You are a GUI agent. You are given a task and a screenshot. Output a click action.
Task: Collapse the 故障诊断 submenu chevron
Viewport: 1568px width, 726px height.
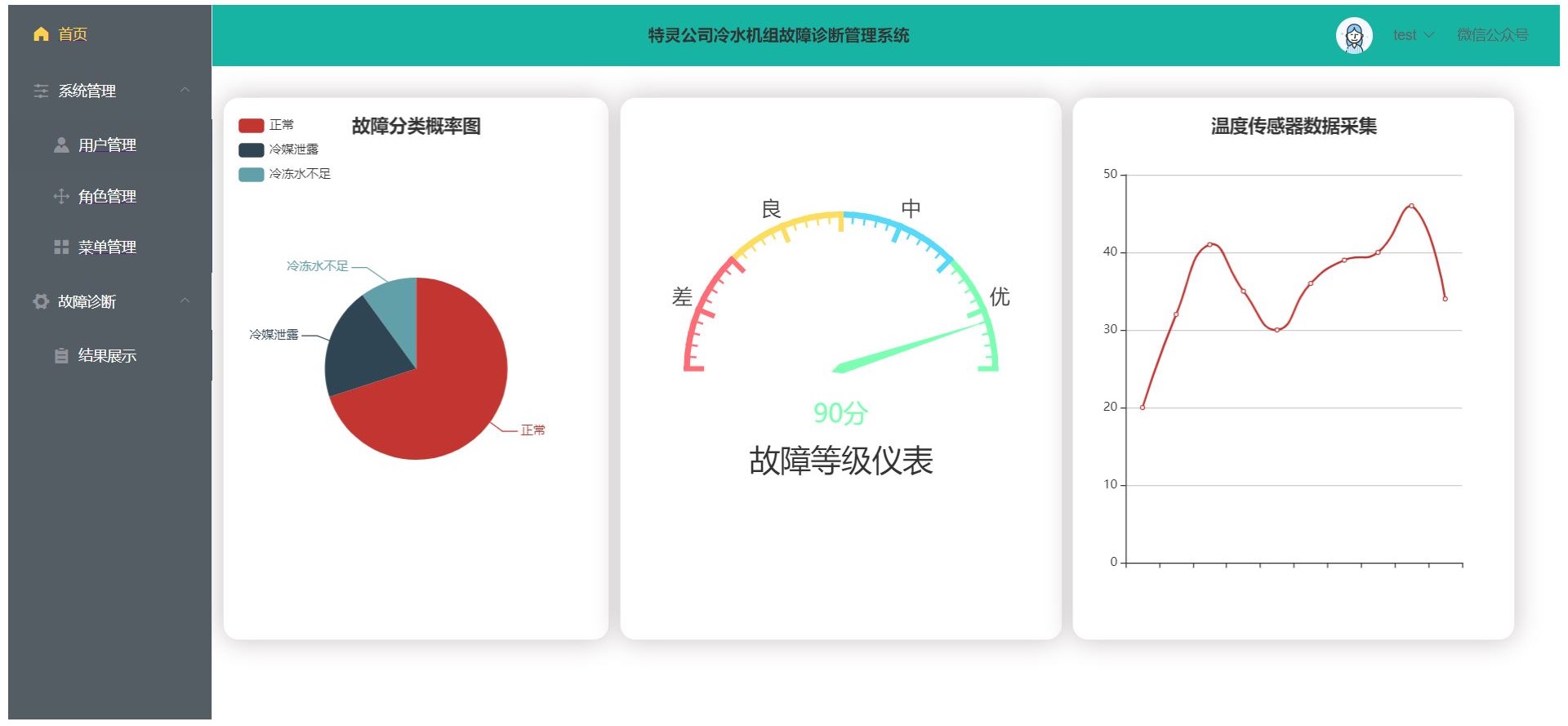click(185, 301)
